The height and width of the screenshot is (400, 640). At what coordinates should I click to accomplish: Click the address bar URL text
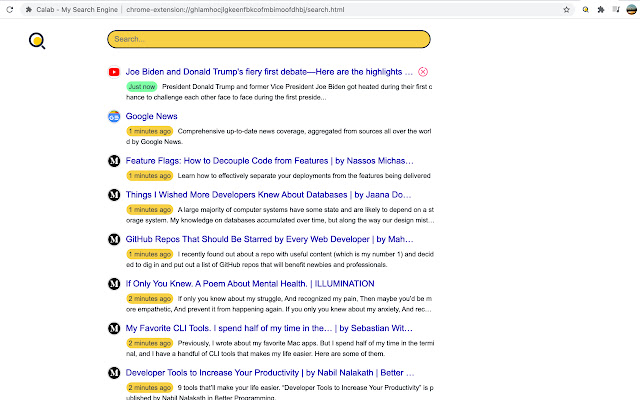[x=235, y=9]
